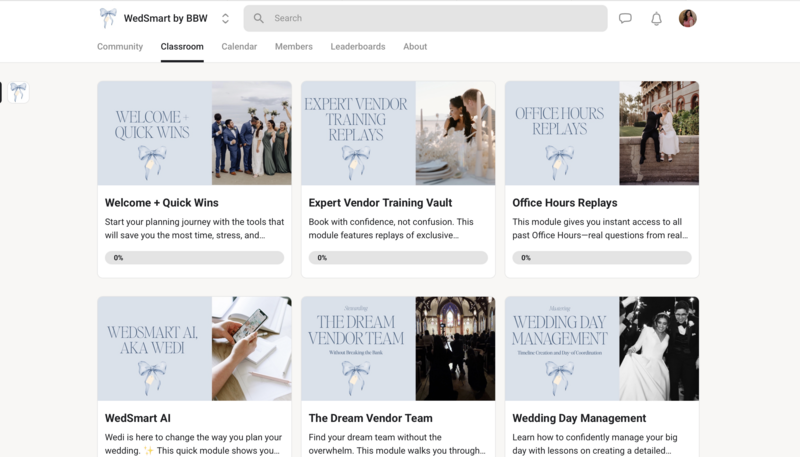Open the Members tab

pyautogui.click(x=294, y=47)
